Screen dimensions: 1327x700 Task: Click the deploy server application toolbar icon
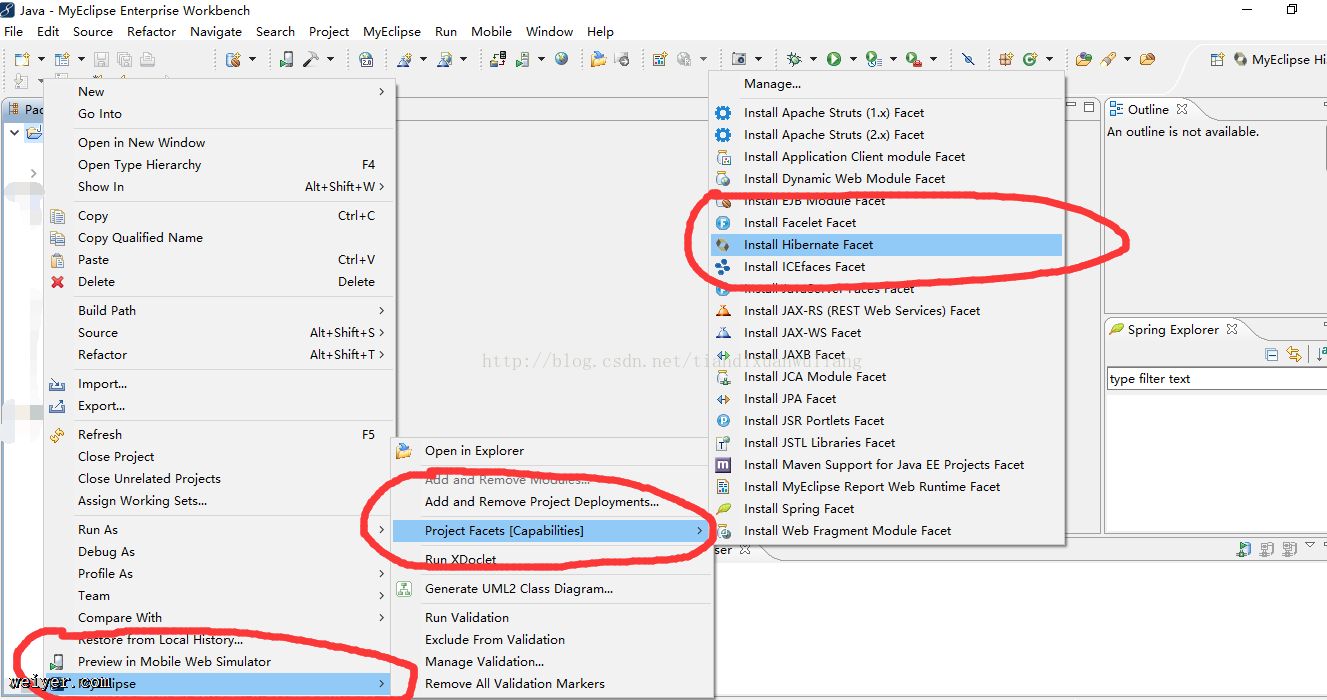coord(498,60)
